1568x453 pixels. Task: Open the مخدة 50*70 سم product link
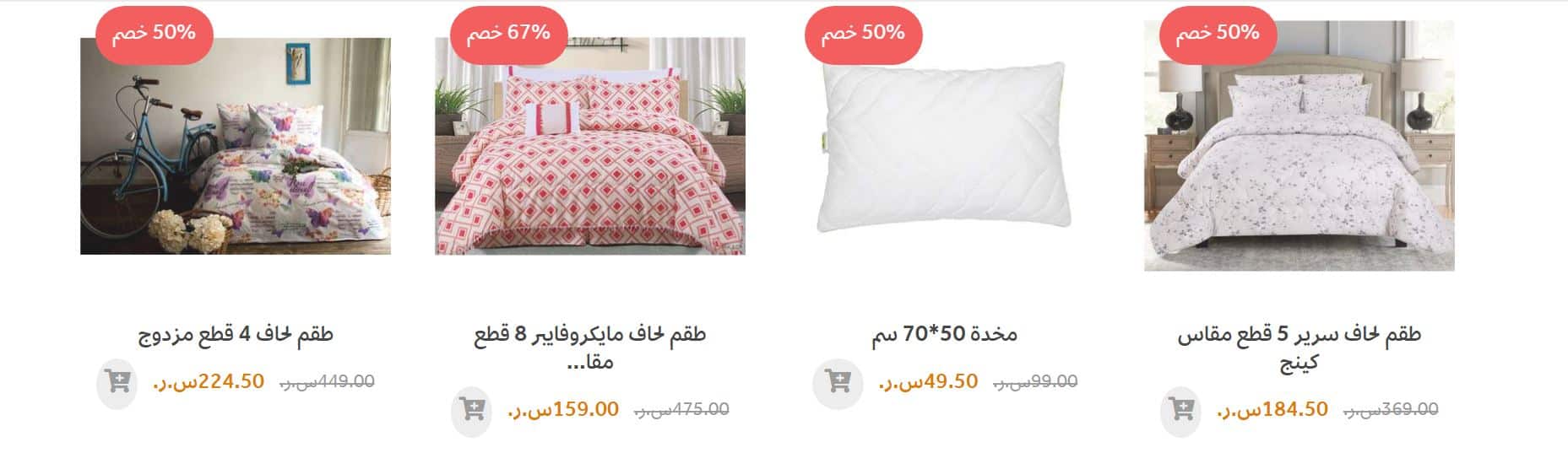click(x=944, y=334)
